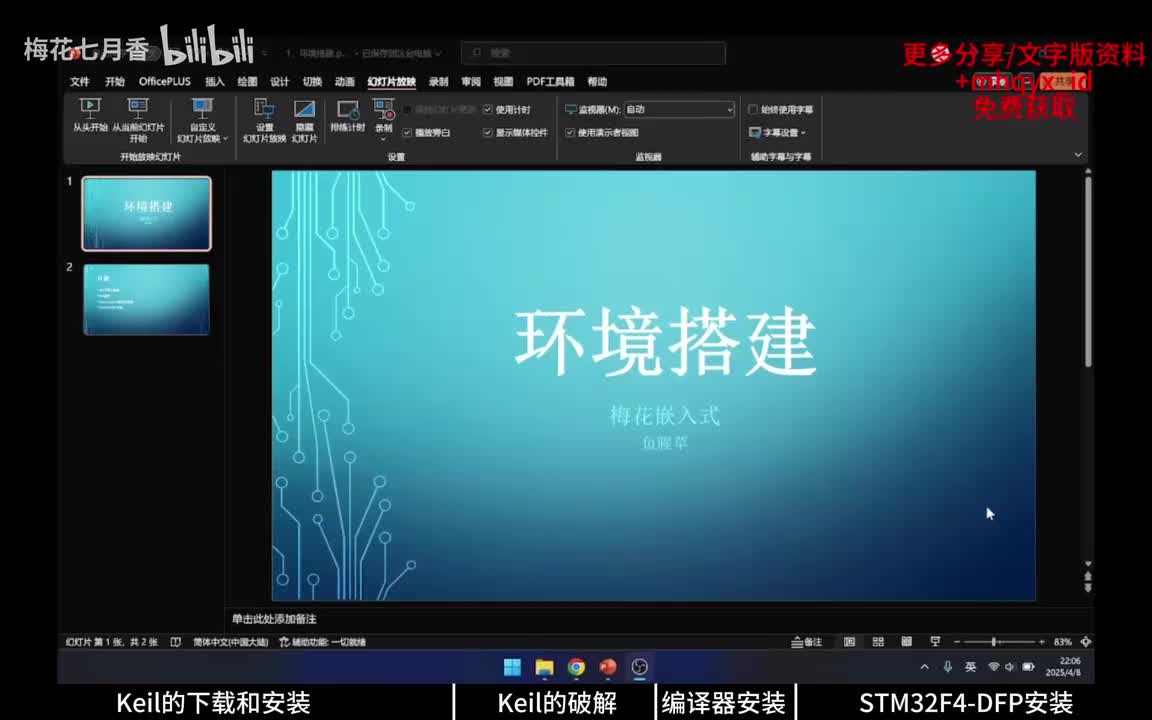Switch to the 设计 tab
This screenshot has width=1152, height=720.
click(x=280, y=82)
